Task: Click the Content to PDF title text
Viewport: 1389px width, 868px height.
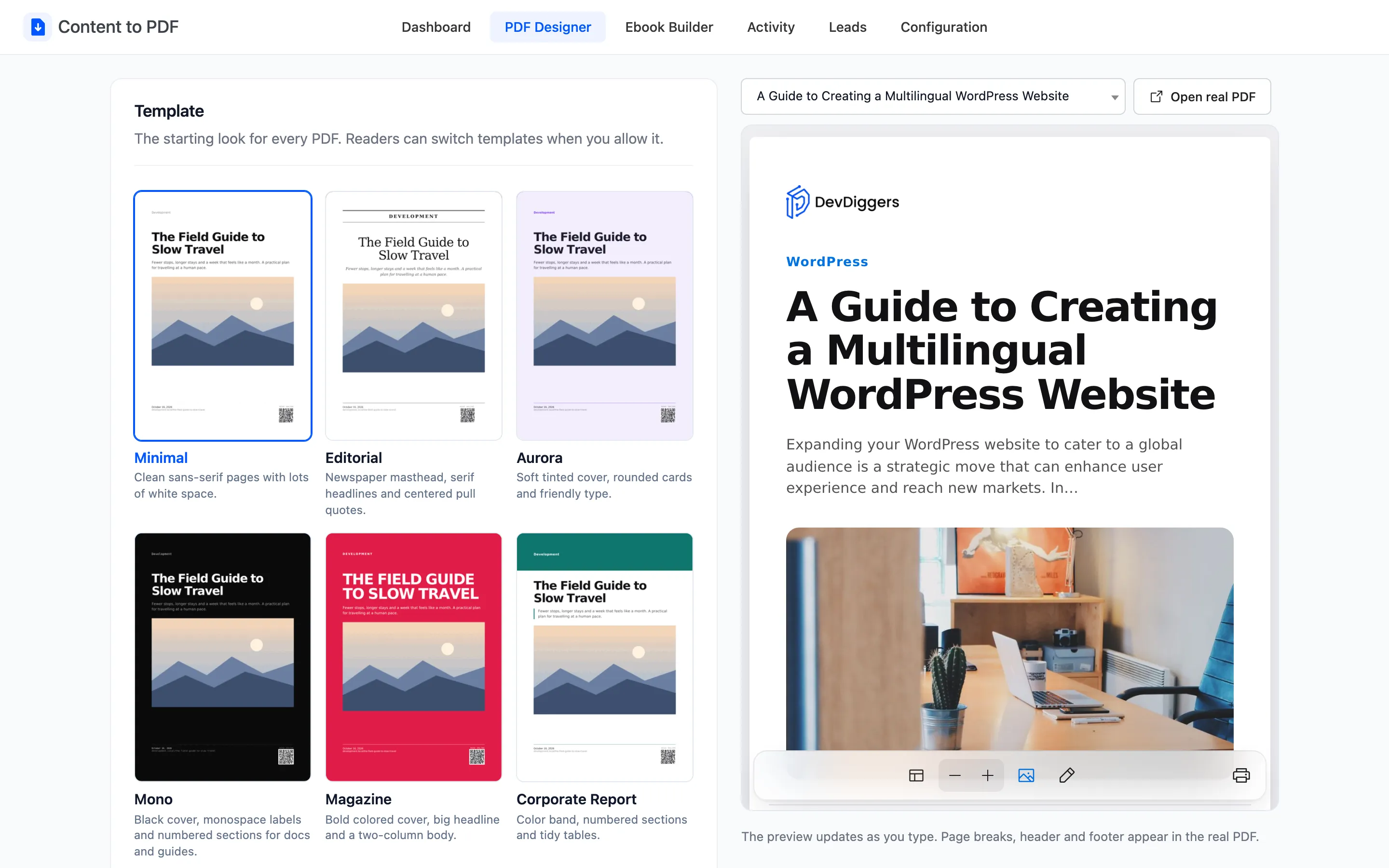Action: coord(118,27)
